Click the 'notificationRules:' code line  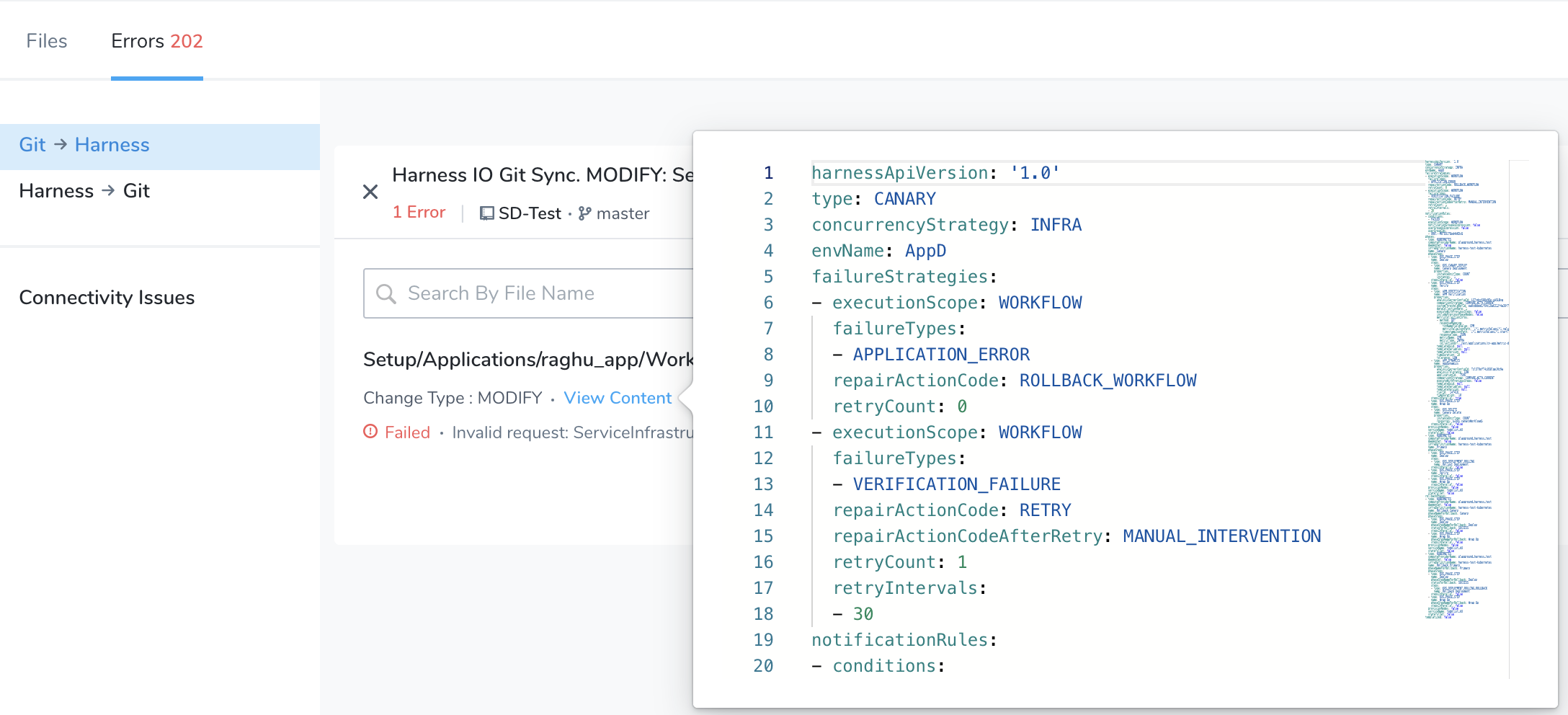904,640
